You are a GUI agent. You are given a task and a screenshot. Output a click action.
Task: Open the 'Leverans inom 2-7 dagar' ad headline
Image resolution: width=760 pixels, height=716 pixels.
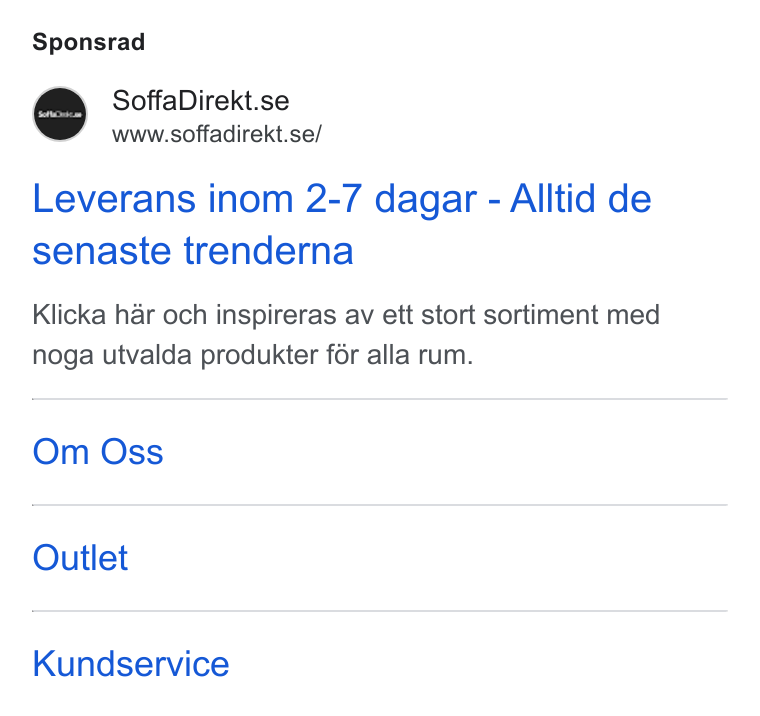[342, 224]
